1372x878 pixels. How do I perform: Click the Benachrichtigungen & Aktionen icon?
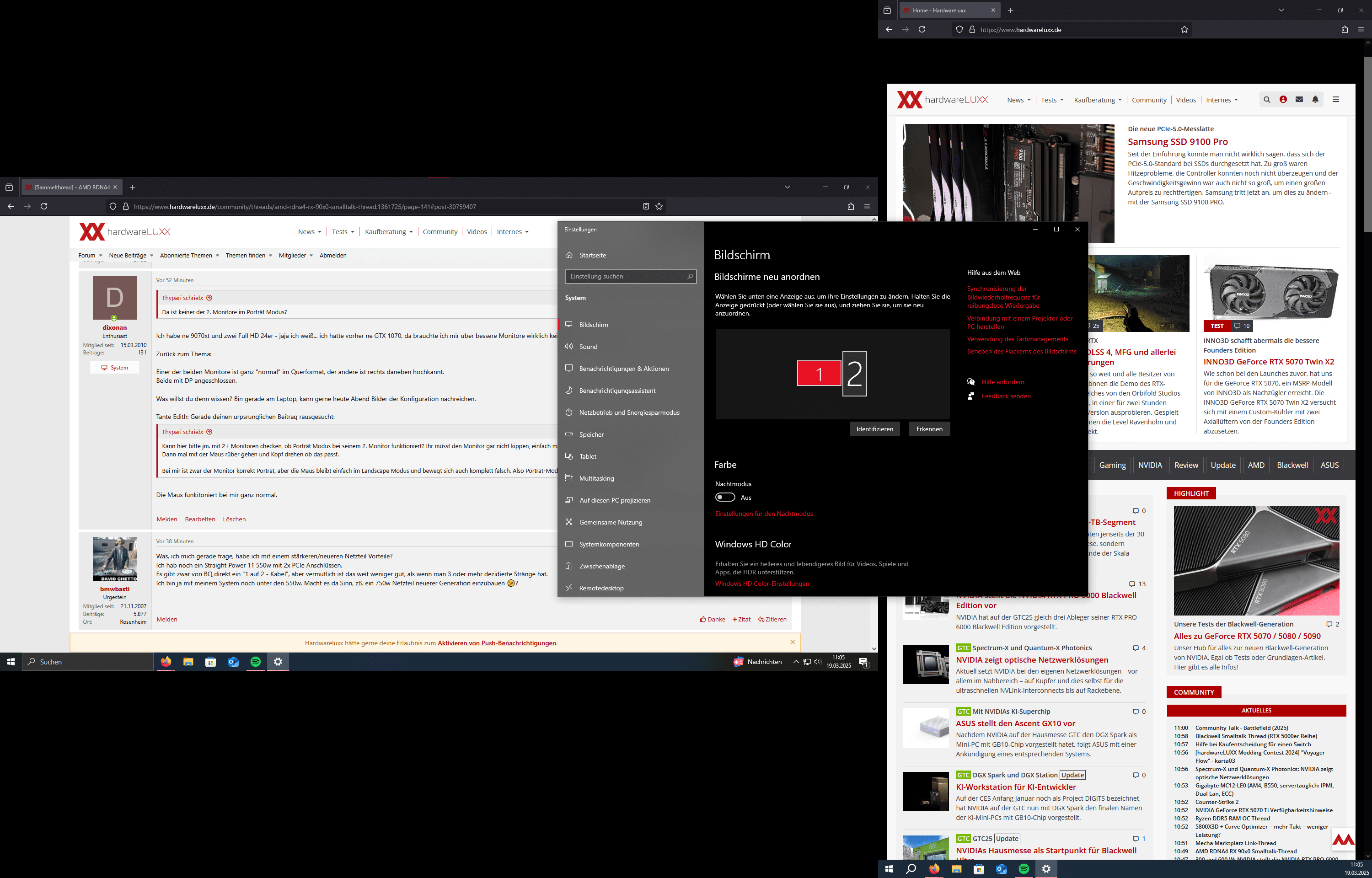(569, 368)
